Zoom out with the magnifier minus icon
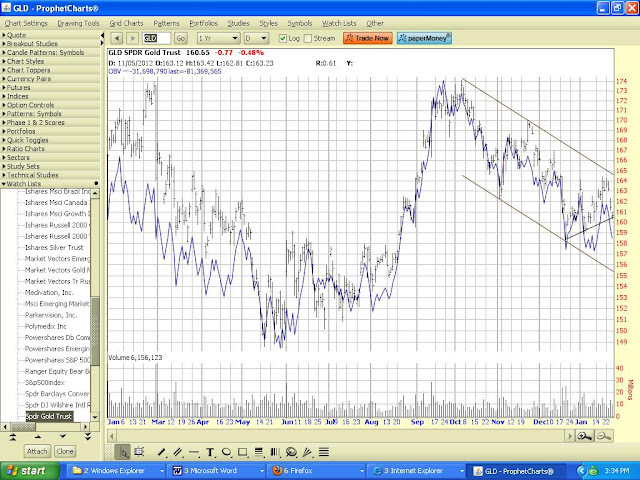Image resolution: width=640 pixels, height=480 pixels. (x=604, y=436)
